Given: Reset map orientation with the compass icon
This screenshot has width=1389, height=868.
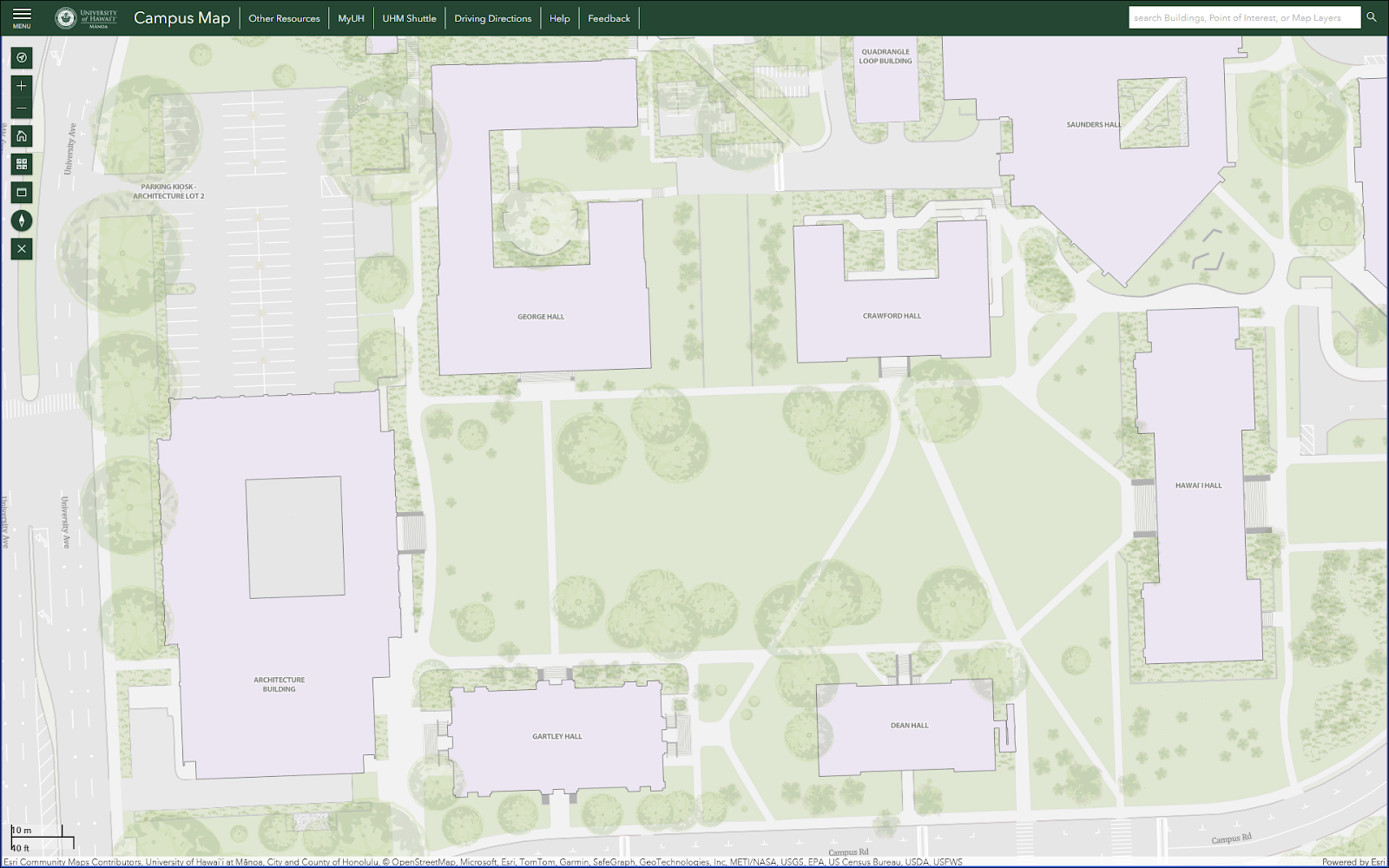Looking at the screenshot, I should tap(21, 220).
